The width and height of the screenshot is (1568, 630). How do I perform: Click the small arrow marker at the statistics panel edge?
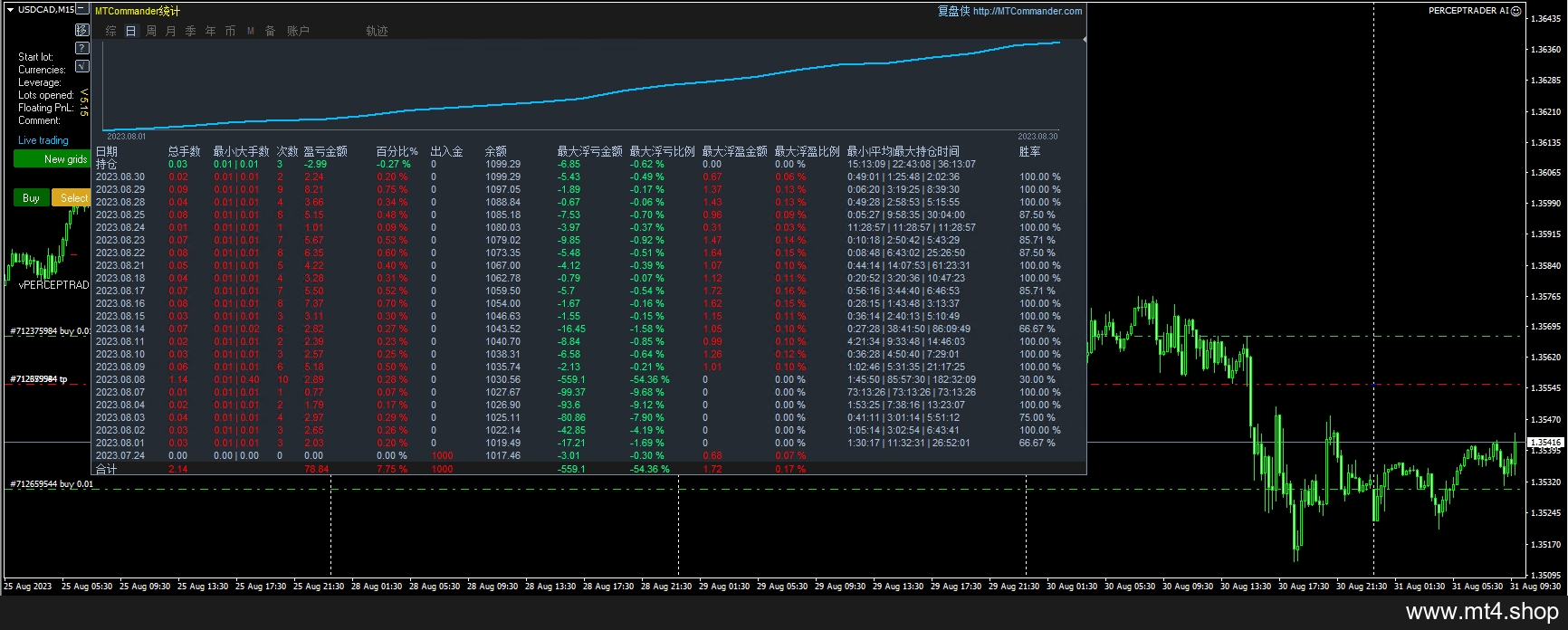pos(1085,40)
